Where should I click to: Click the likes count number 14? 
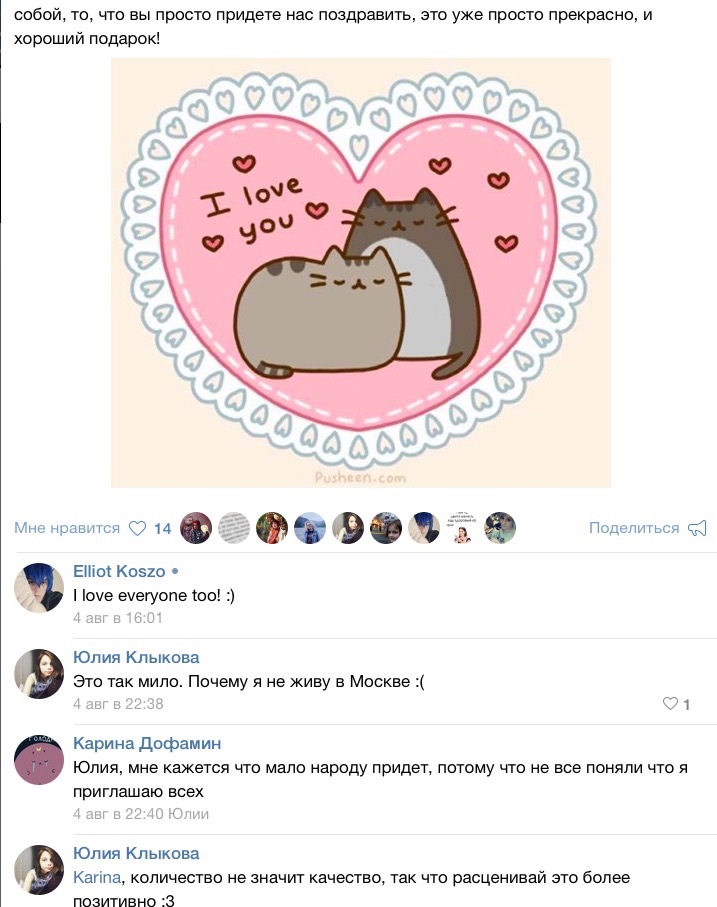coord(162,529)
